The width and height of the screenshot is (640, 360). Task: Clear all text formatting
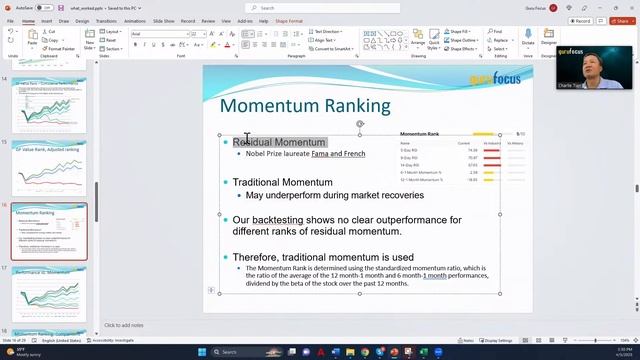tap(232, 34)
